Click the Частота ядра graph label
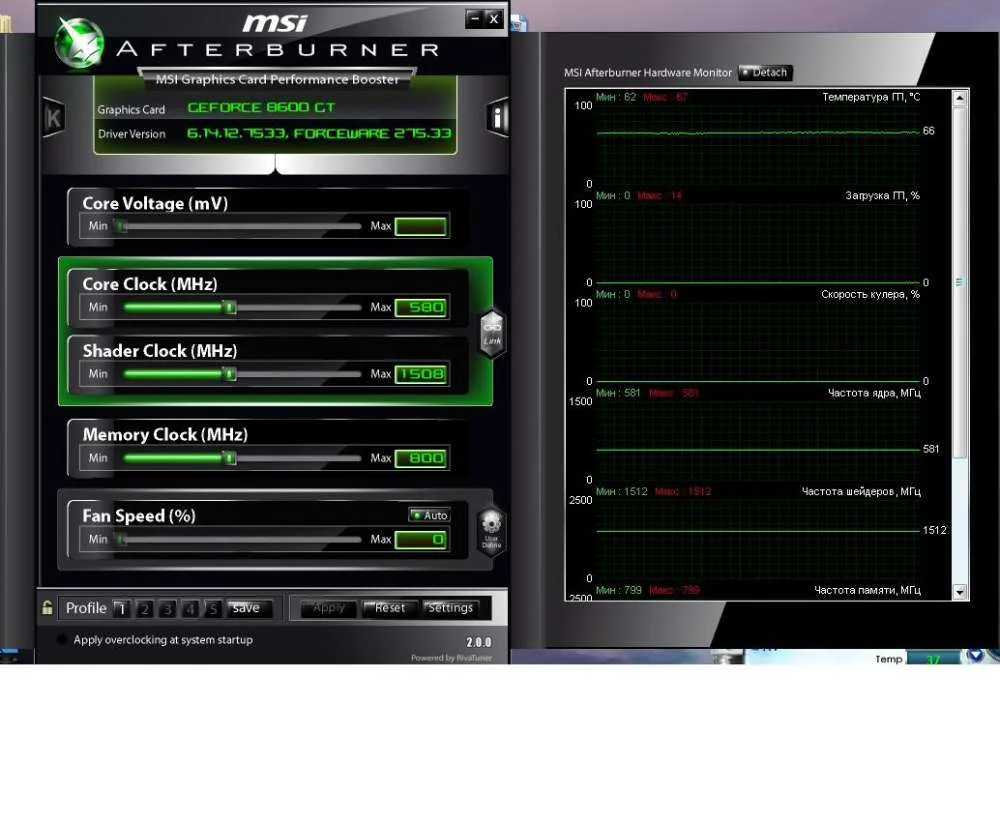Image resolution: width=1000 pixels, height=823 pixels. pyautogui.click(x=874, y=393)
